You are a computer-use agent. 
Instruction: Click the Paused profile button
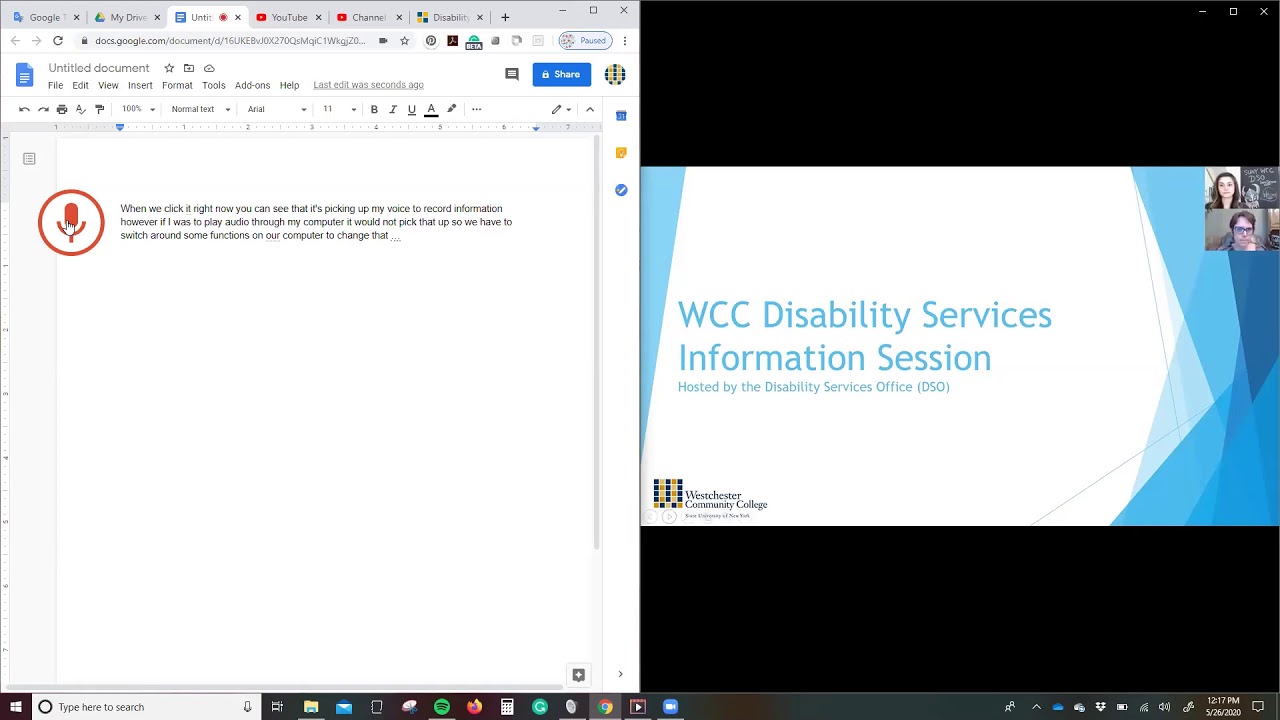pos(584,41)
